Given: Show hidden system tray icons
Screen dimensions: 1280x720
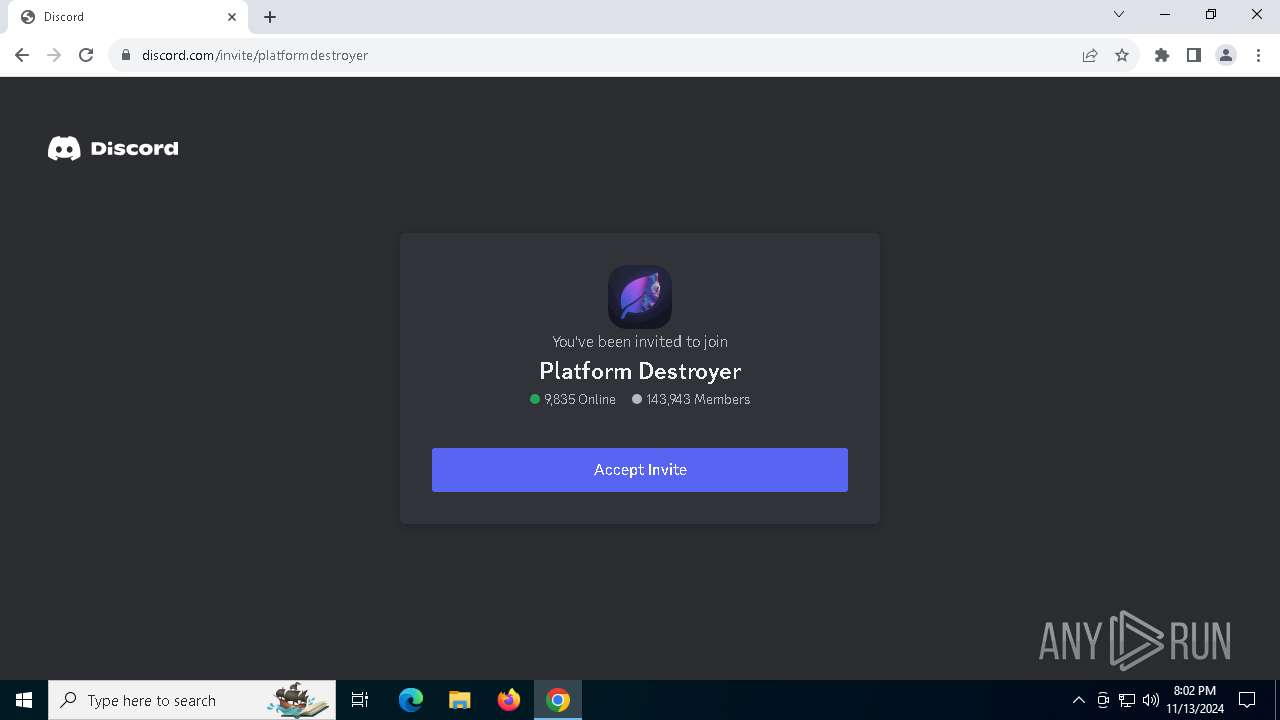Looking at the screenshot, I should point(1079,700).
